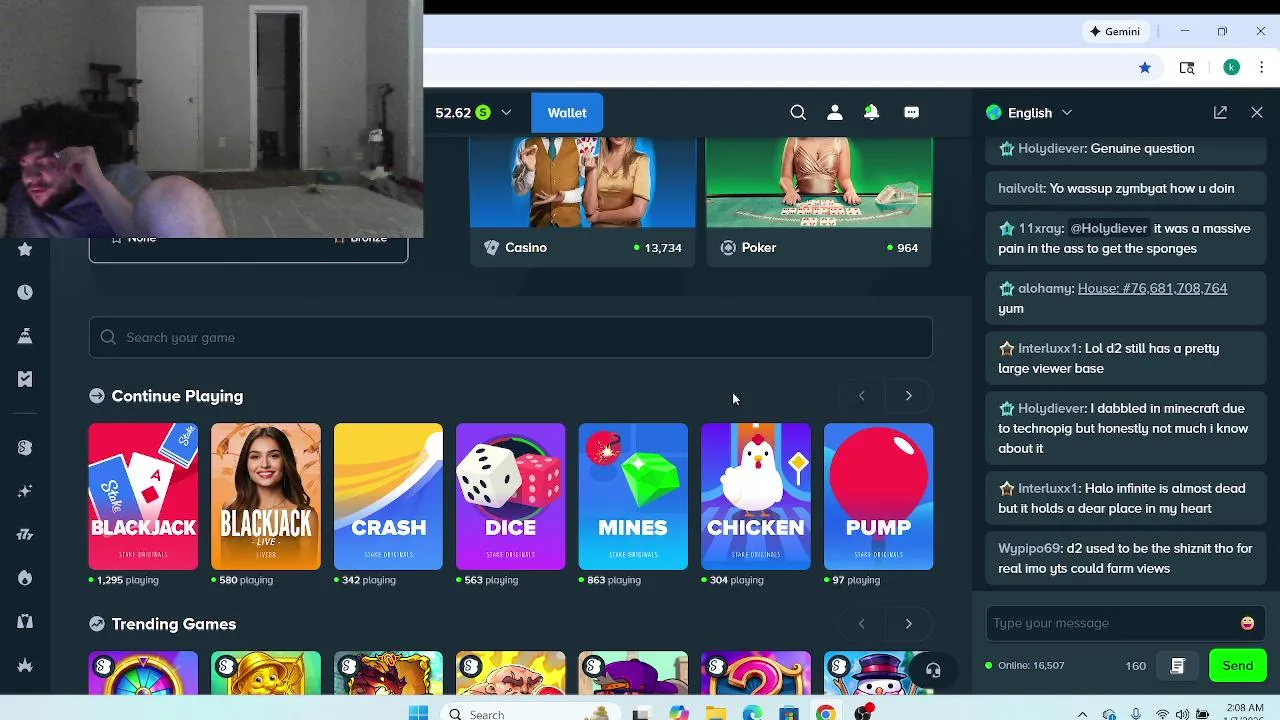The width and height of the screenshot is (1280, 720).
Task: Previous arrow for Trending Games carousel
Action: pyautogui.click(x=861, y=624)
